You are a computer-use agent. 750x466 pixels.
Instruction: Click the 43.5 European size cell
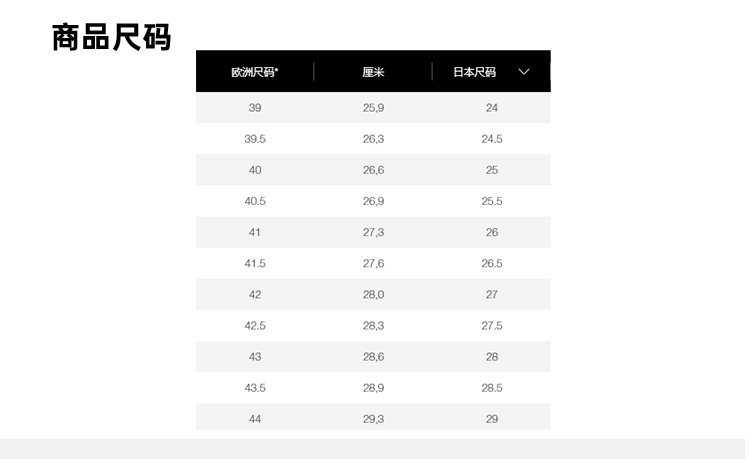pyautogui.click(x=255, y=388)
